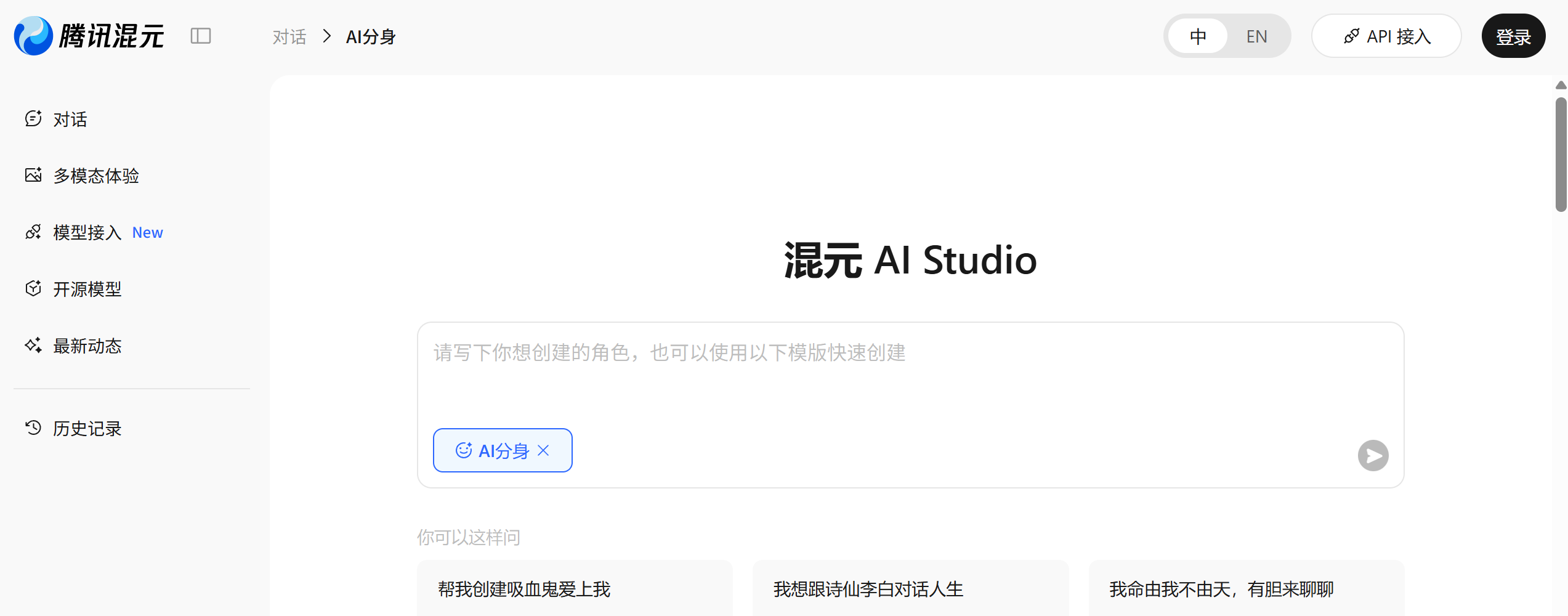Click the 历史记录 clock icon

coord(33,428)
